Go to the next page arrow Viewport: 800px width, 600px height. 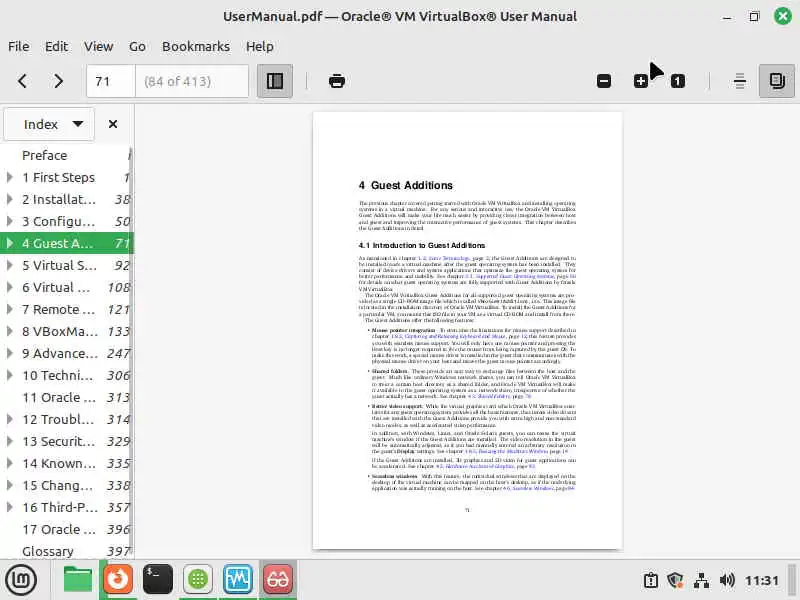tap(58, 81)
